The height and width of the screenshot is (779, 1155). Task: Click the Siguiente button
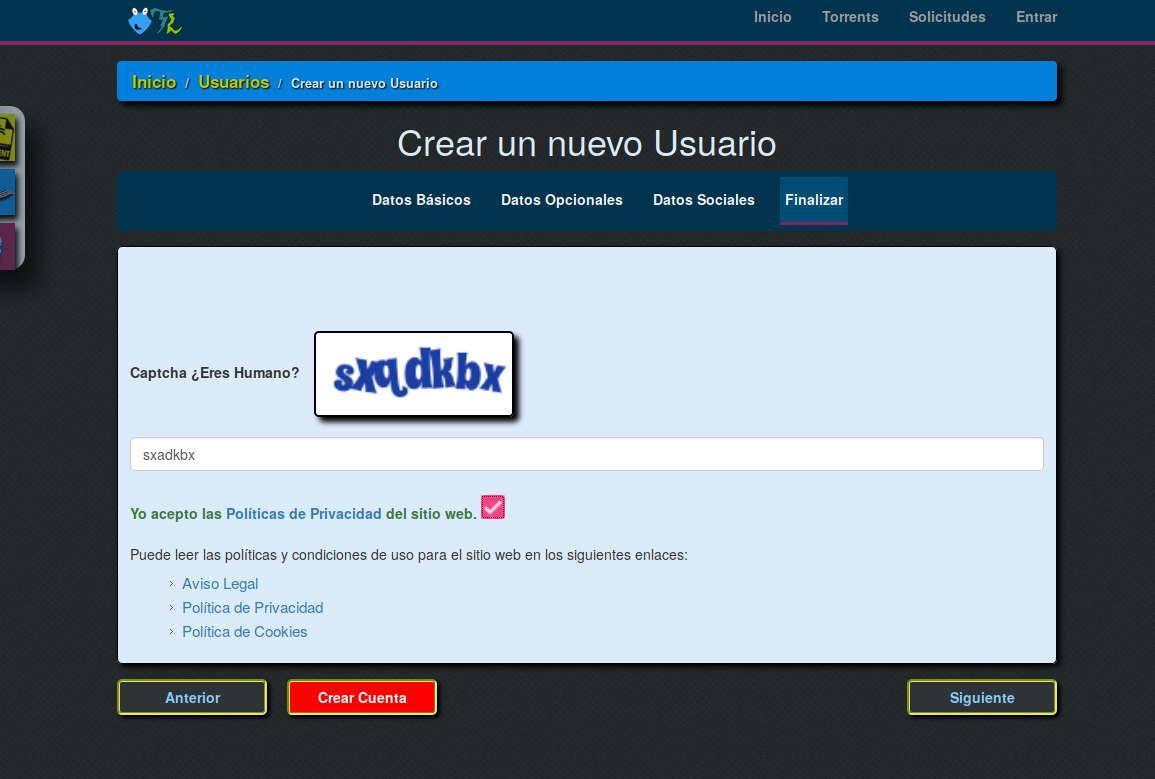982,697
